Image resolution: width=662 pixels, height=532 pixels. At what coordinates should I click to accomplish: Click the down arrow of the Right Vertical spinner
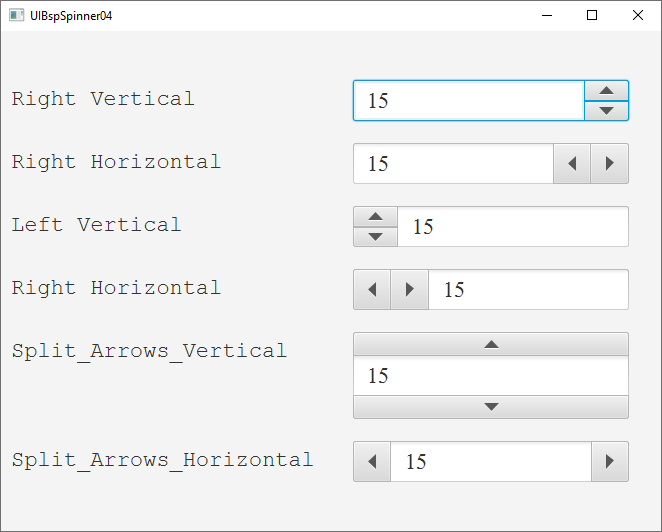606,111
